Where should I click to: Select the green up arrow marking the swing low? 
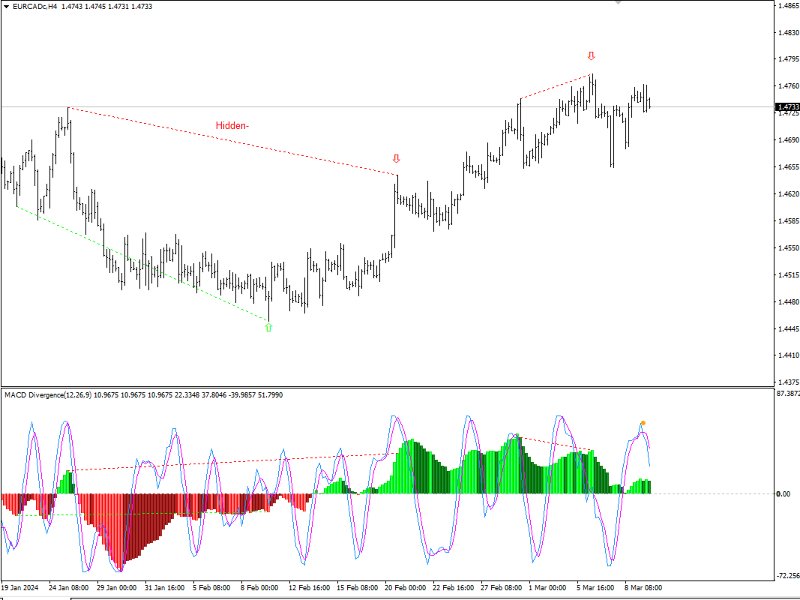click(x=267, y=327)
